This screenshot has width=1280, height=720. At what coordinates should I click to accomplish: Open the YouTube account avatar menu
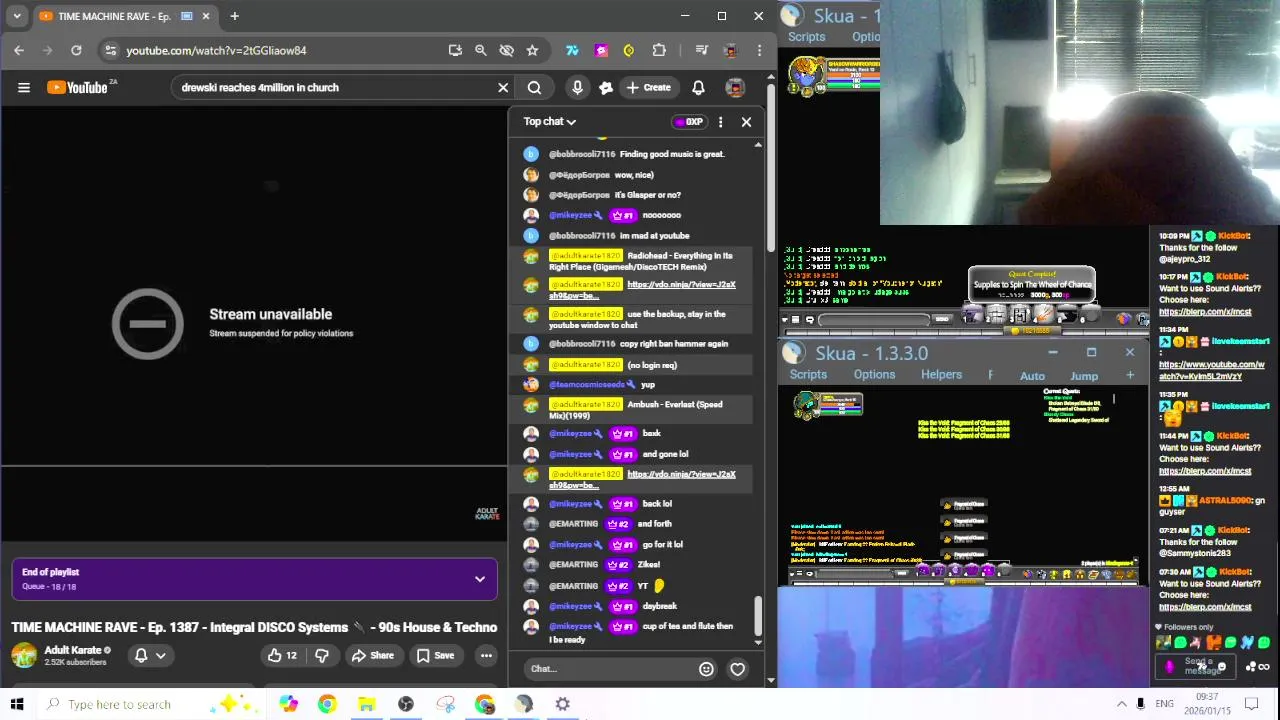735,87
